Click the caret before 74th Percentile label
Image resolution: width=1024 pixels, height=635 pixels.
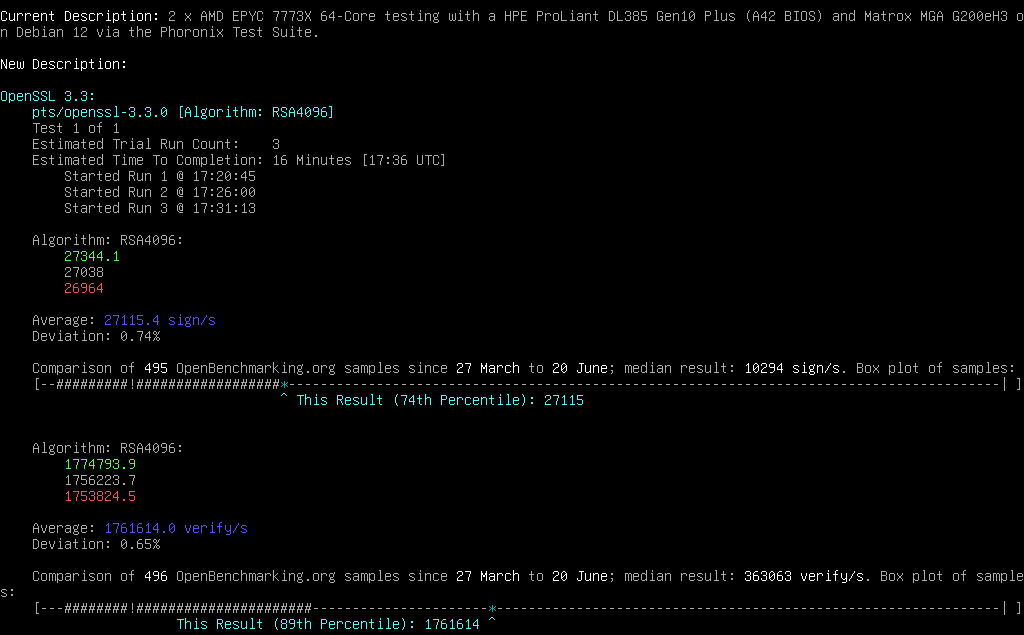pos(284,400)
